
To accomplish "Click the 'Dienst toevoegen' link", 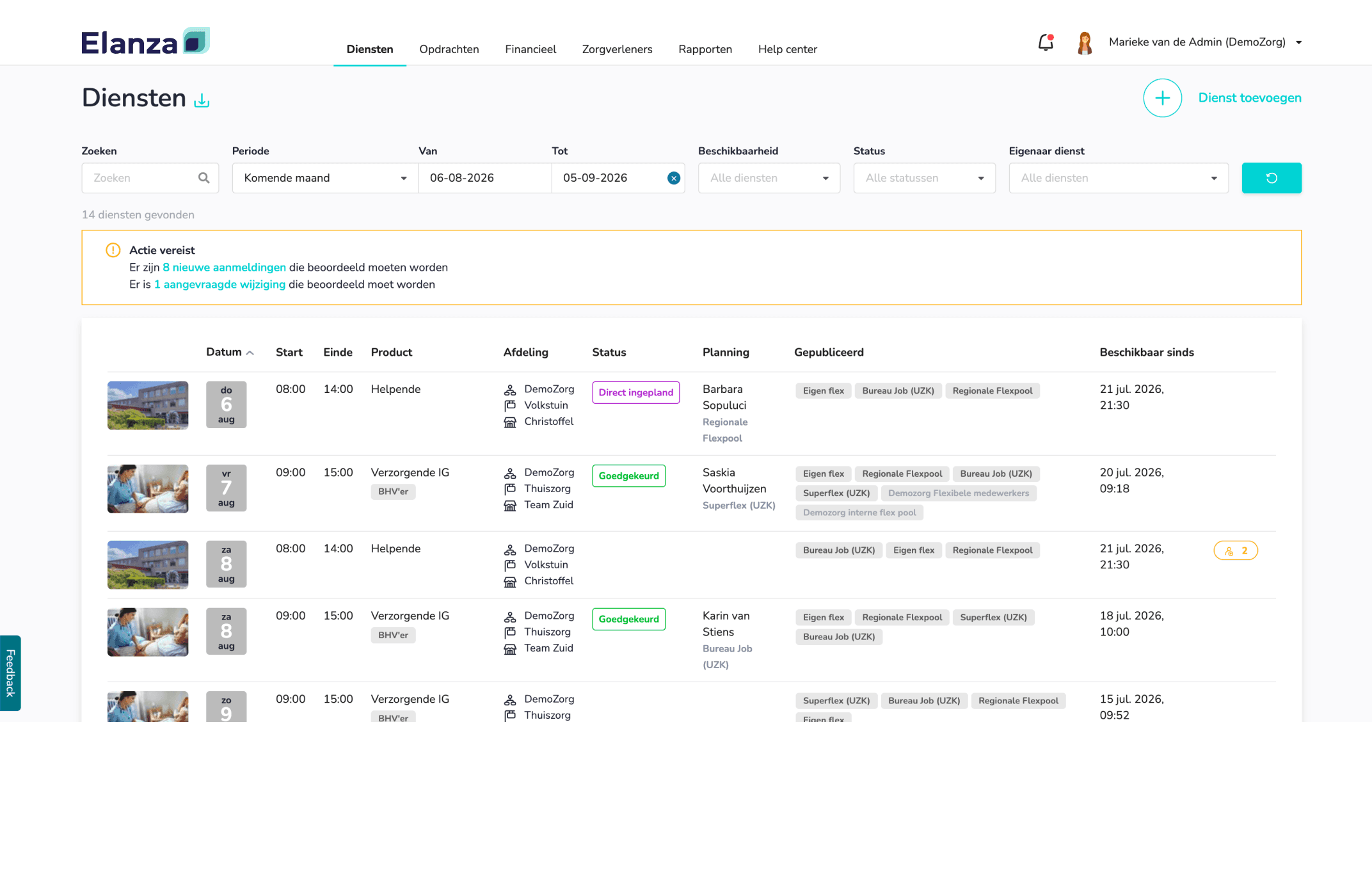I will [x=1250, y=98].
